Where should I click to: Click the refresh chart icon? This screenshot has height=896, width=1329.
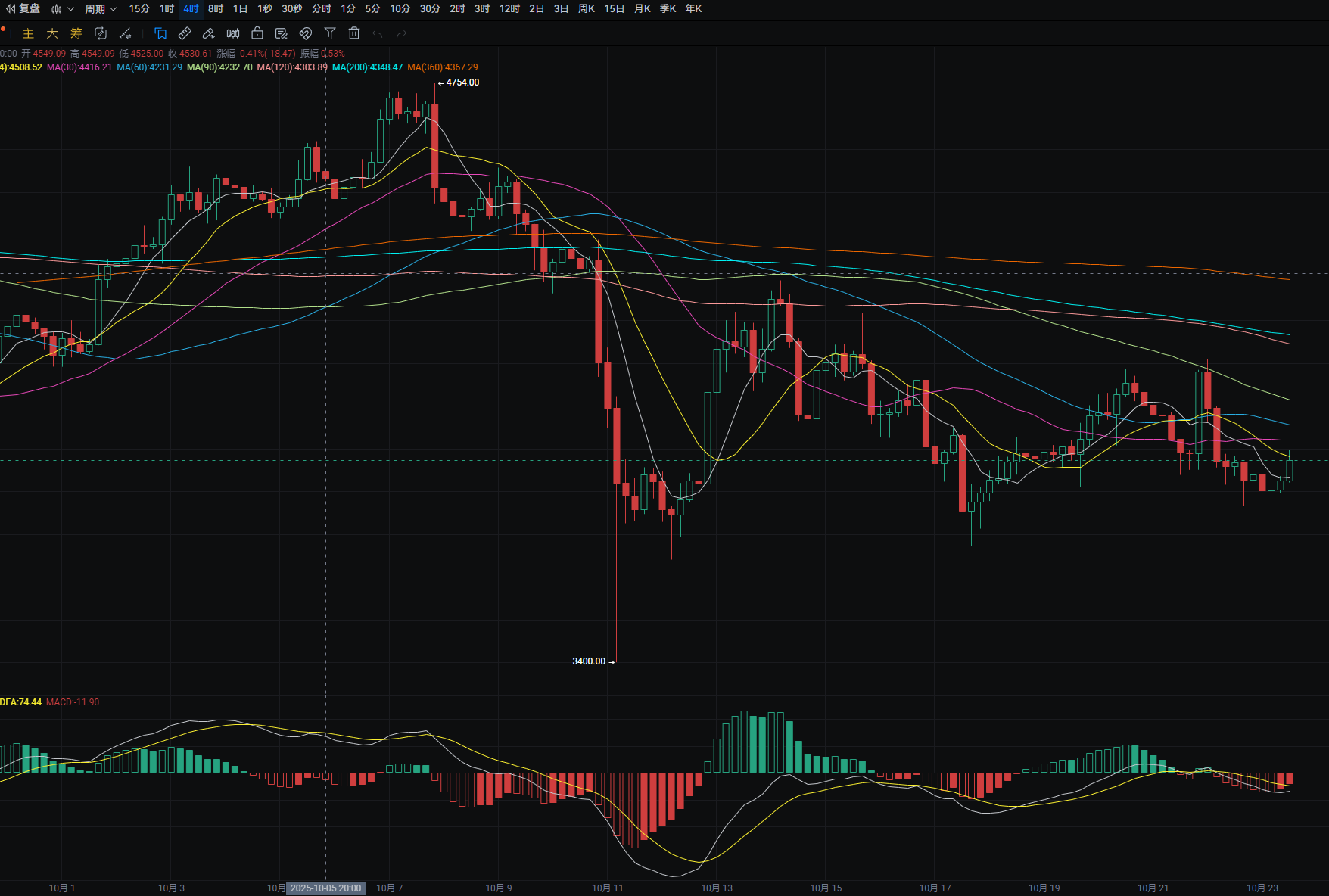[101, 33]
